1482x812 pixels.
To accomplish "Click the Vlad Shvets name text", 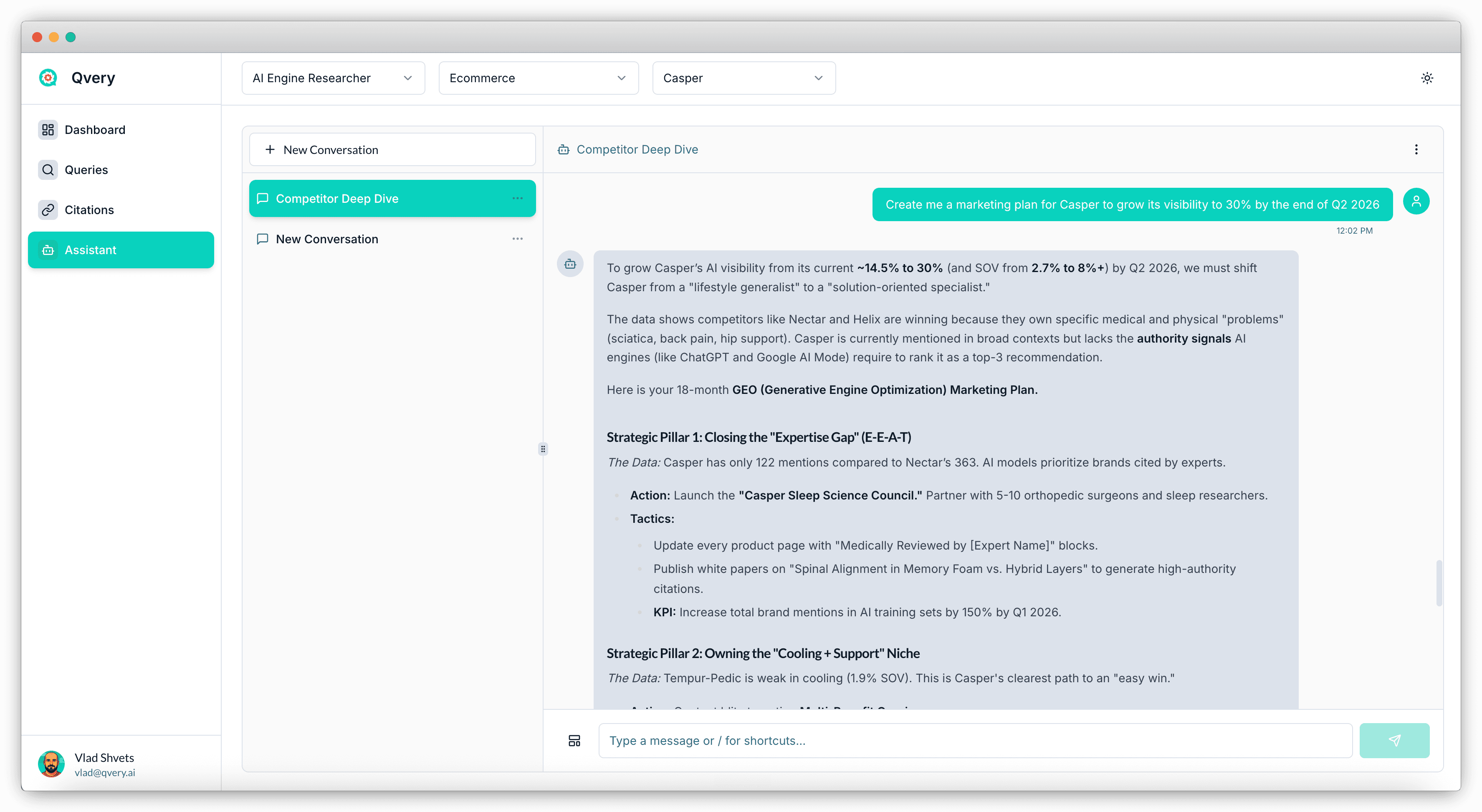I will click(x=104, y=758).
